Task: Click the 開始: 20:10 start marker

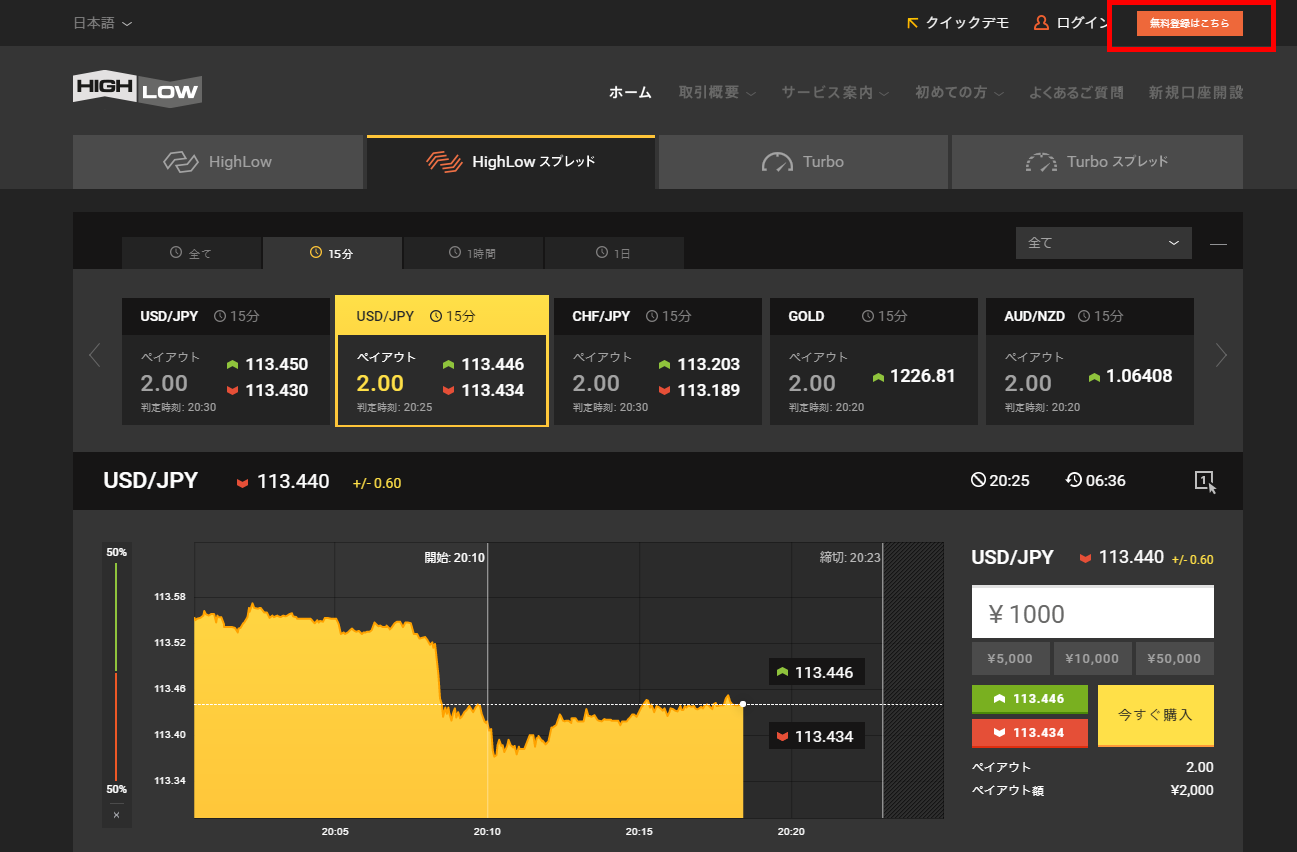Action: point(455,557)
